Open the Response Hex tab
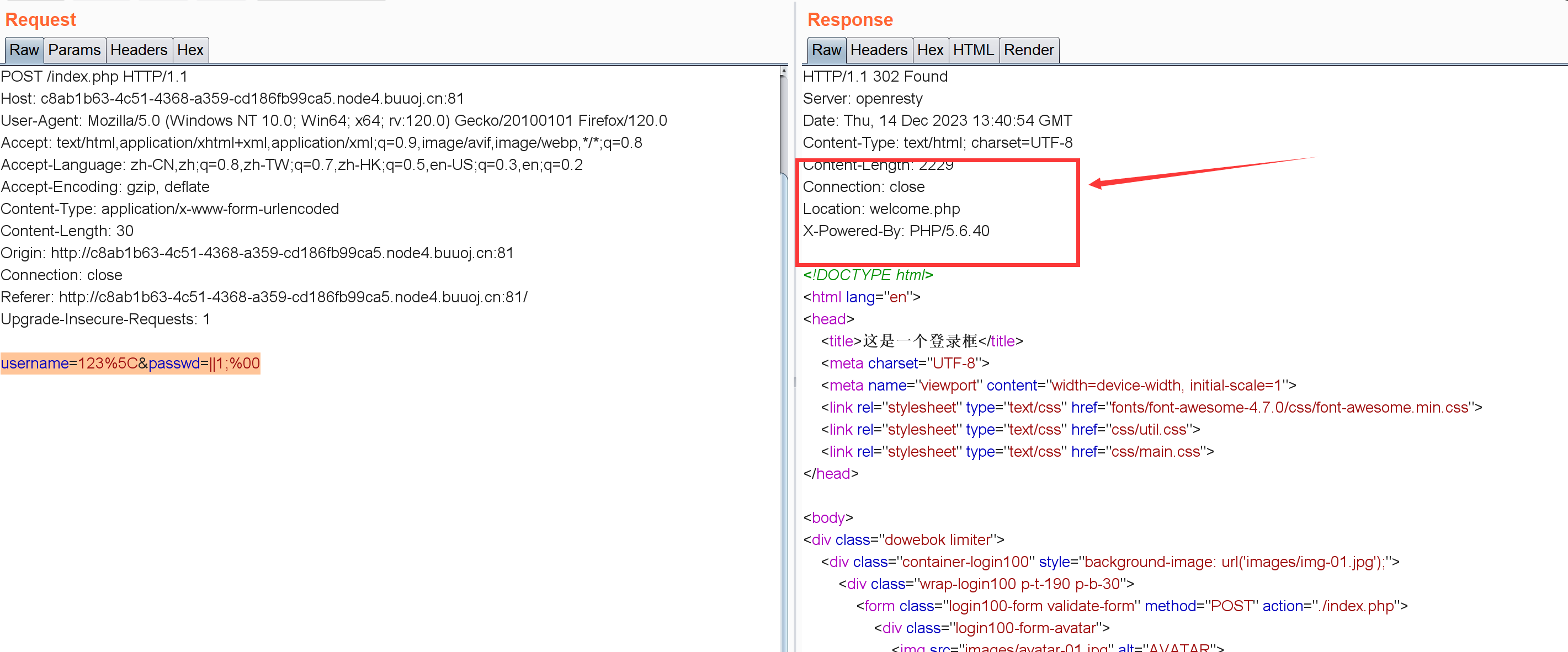The width and height of the screenshot is (1568, 652). pos(930,50)
